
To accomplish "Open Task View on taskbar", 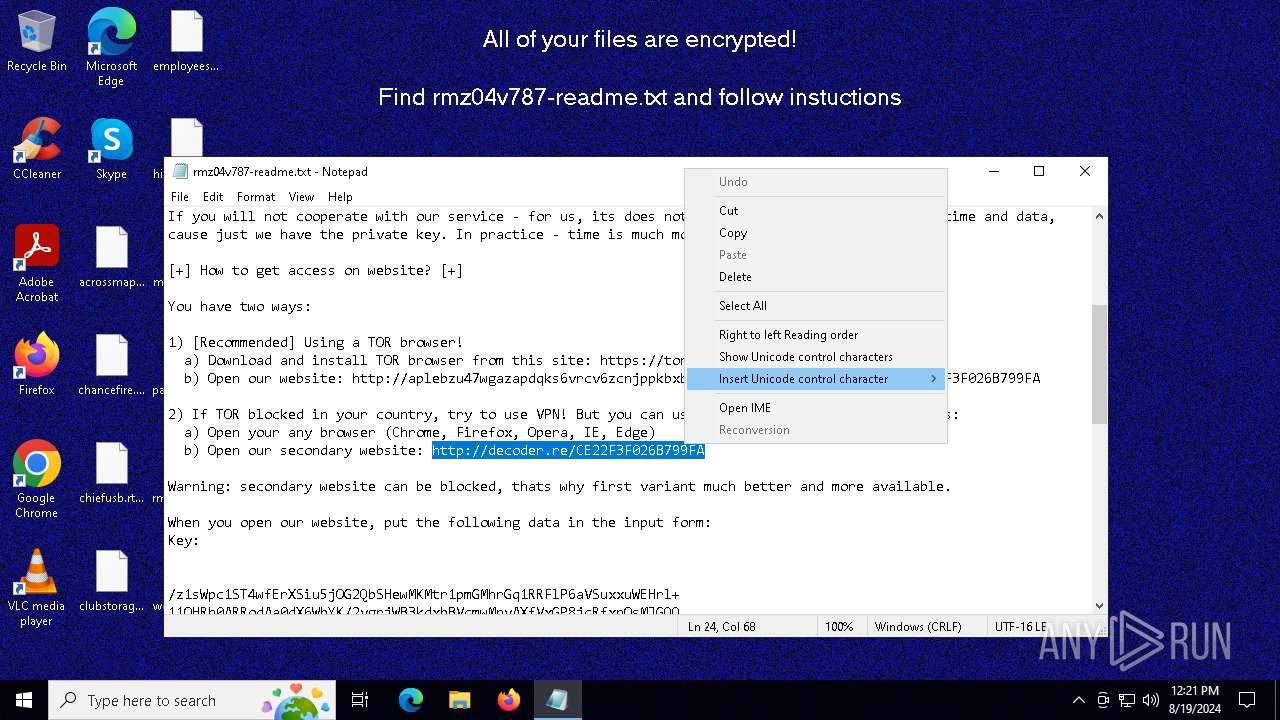I will (x=360, y=700).
